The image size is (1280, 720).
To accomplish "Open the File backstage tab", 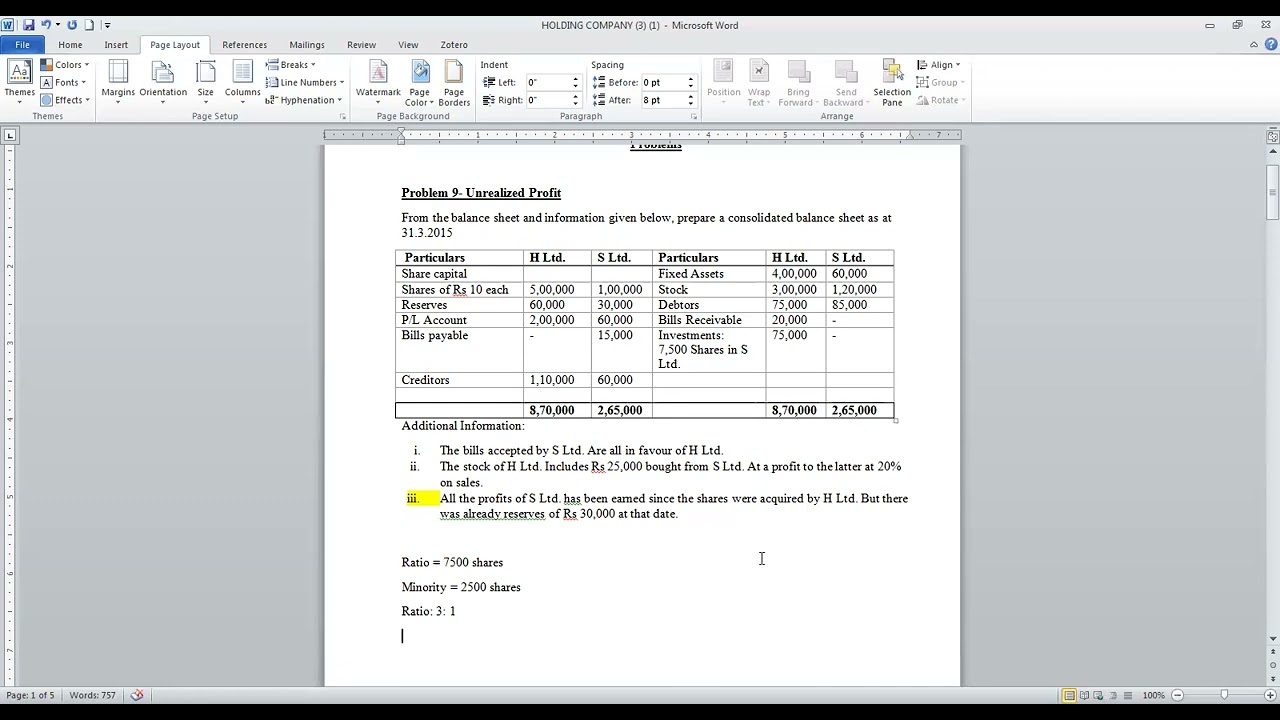I will pos(22,45).
